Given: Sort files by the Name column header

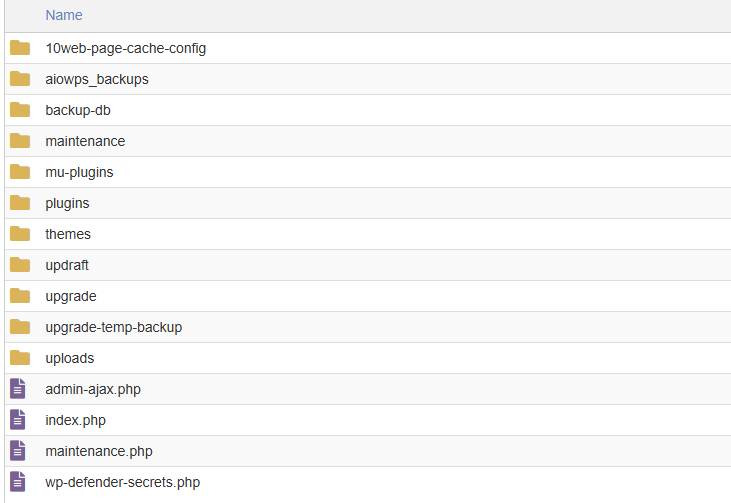Looking at the screenshot, I should pos(64,16).
